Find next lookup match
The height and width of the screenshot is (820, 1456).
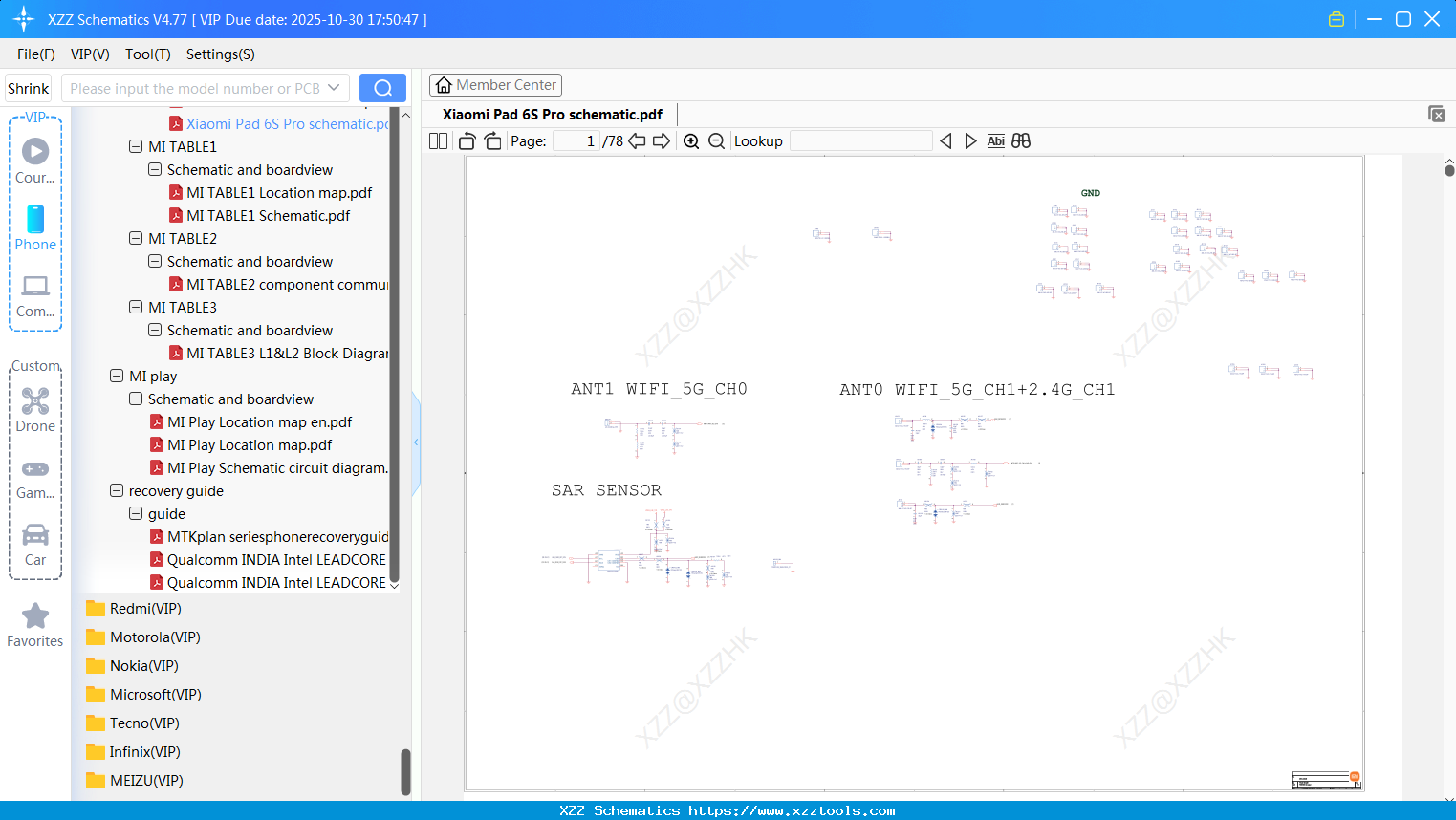coord(970,141)
